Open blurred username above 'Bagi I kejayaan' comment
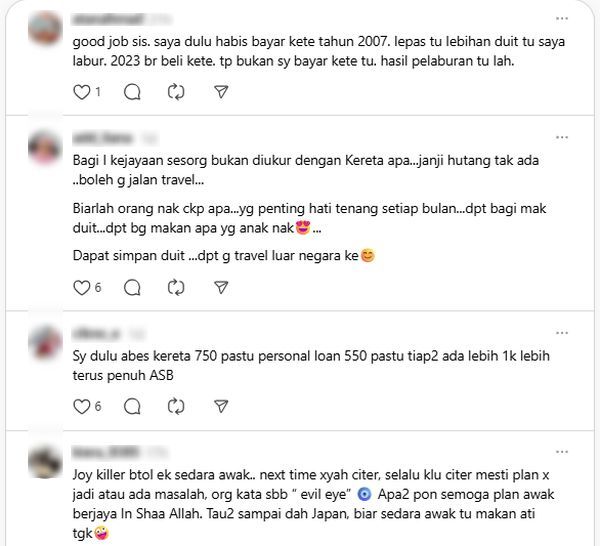Viewport: 600px width, 546px height. tap(103, 138)
